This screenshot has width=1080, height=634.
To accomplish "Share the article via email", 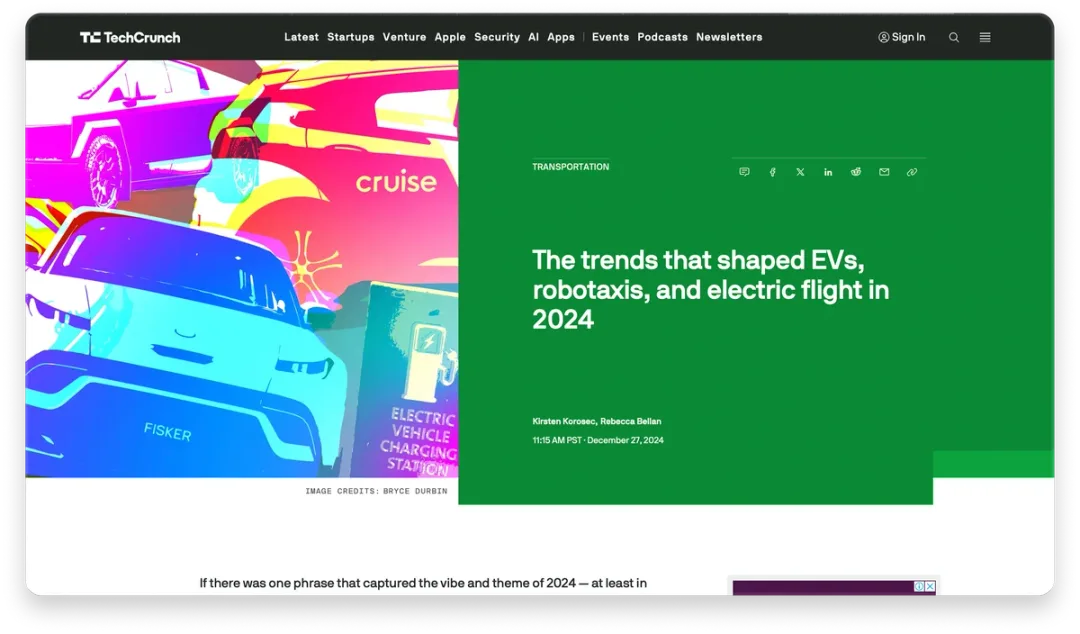I will click(884, 172).
